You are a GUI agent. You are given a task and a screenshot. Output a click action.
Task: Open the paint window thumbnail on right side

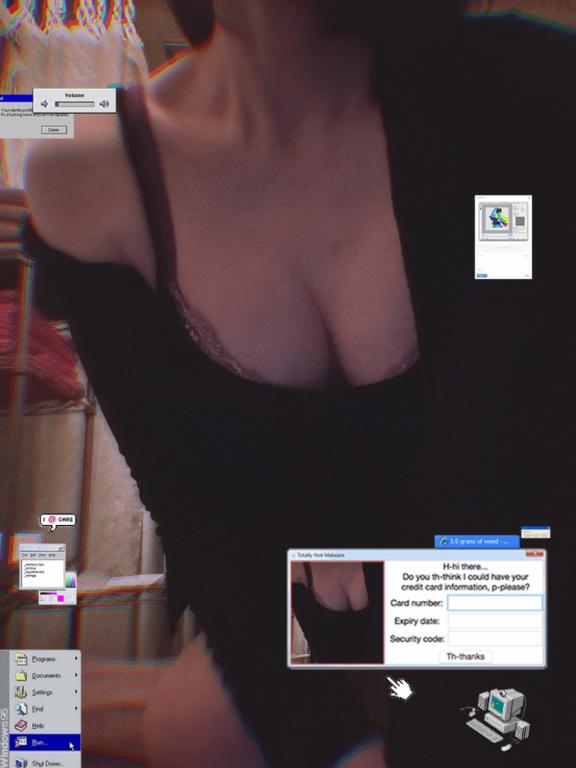(504, 237)
